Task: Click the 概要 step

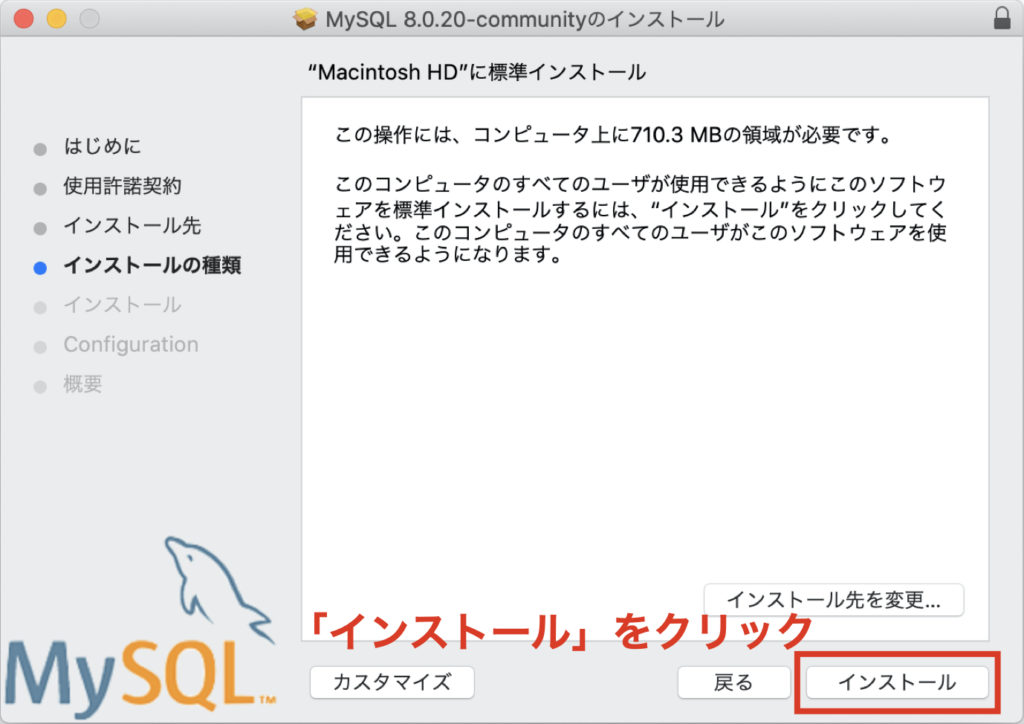Action: tap(83, 385)
